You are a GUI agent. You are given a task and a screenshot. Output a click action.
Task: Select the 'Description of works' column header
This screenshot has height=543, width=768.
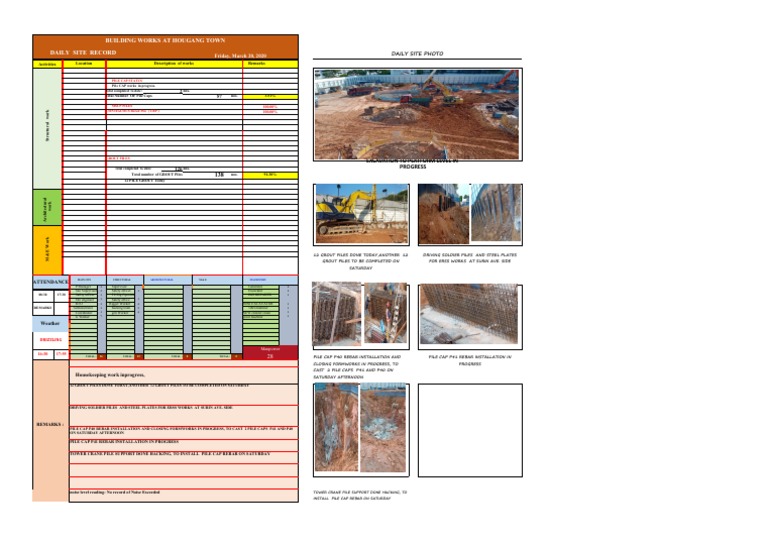[174, 64]
